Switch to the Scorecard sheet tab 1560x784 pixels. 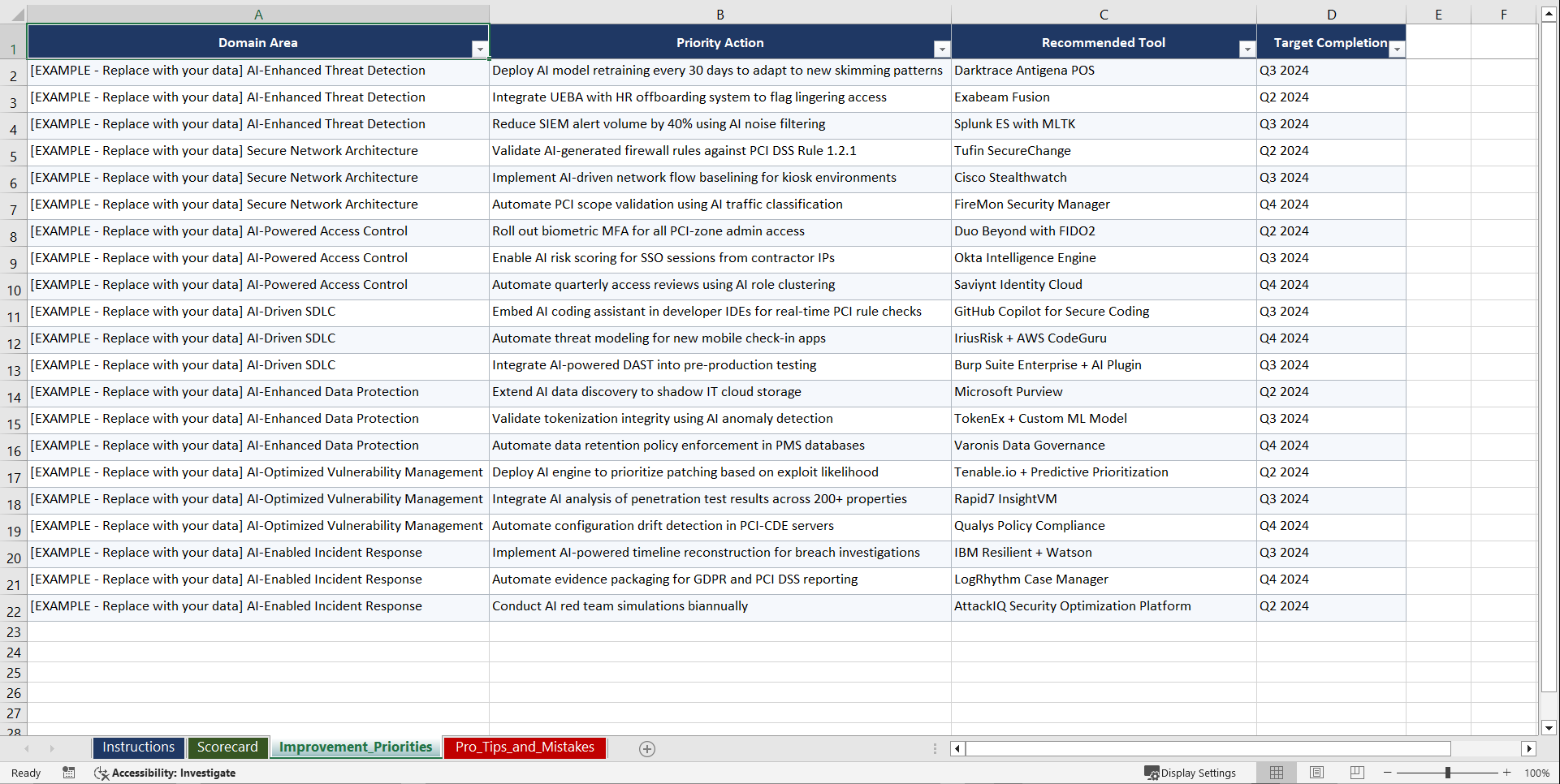click(228, 747)
